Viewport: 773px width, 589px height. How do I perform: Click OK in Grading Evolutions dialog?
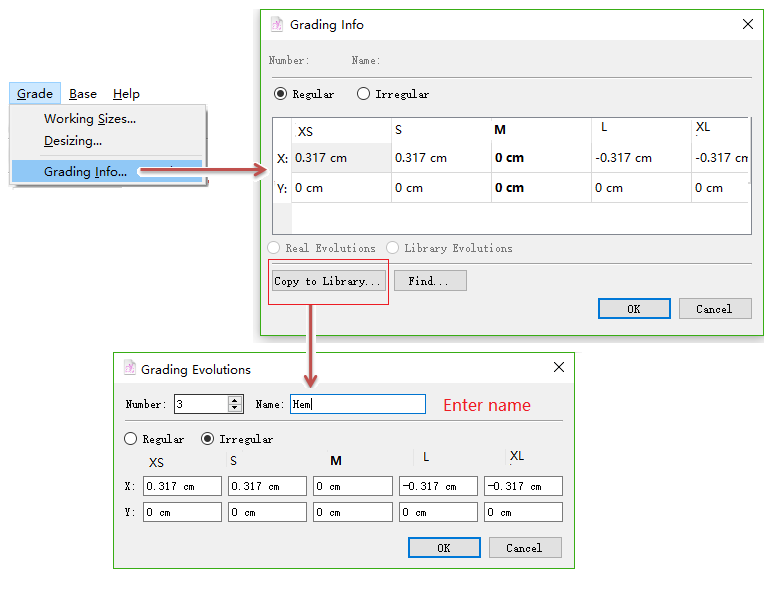click(x=444, y=548)
